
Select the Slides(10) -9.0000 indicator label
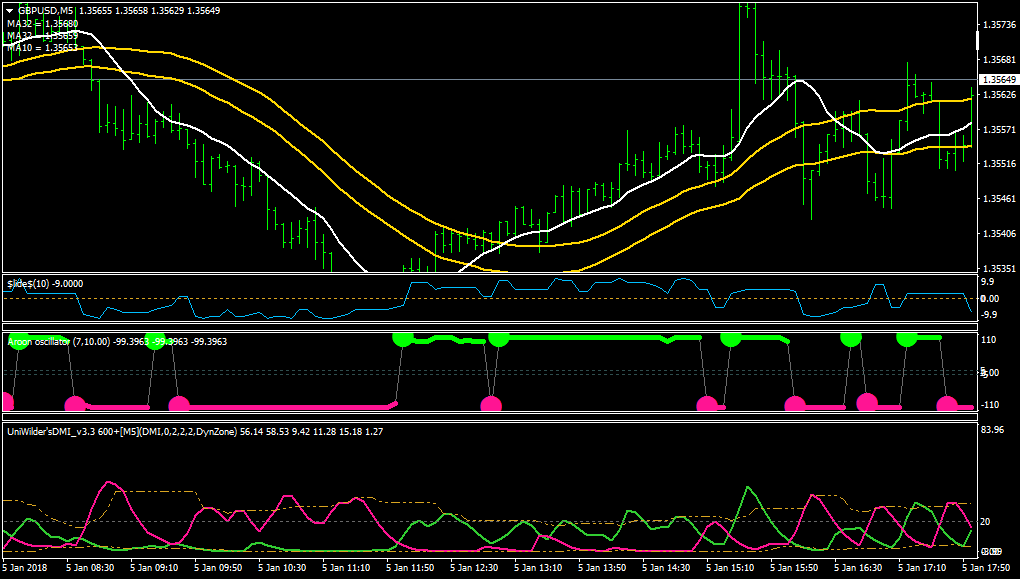coord(45,284)
